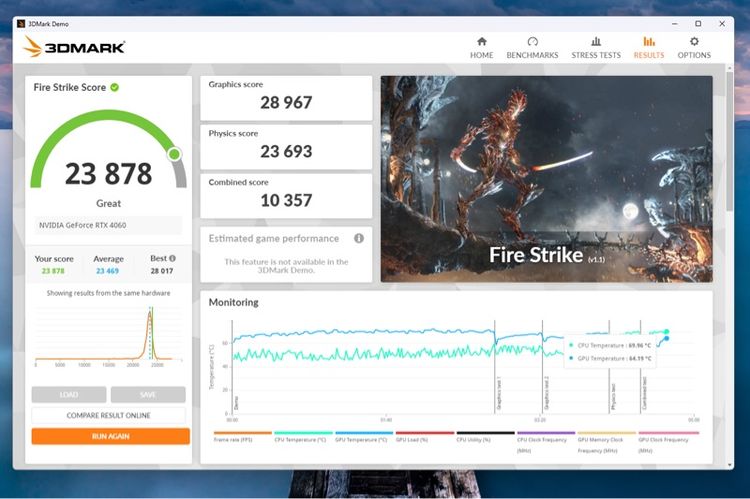Viewport: 750px width, 499px height.
Task: Click the Graphics test 2 marker line
Action: pos(542,368)
